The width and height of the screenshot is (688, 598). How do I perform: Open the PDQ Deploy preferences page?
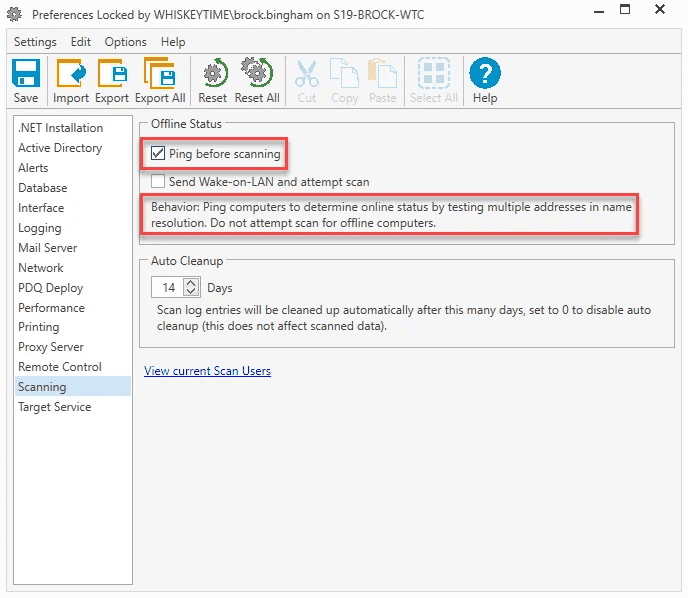50,288
